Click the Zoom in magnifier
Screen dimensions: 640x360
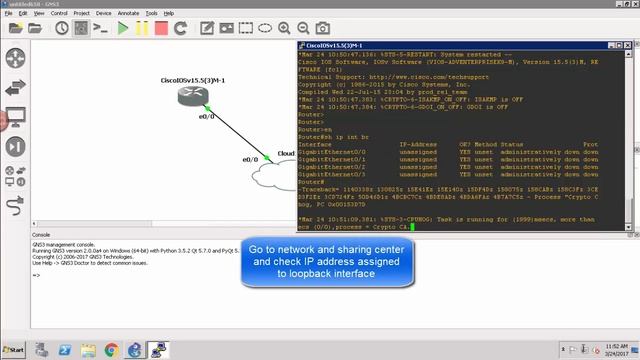pyautogui.click(x=284, y=28)
